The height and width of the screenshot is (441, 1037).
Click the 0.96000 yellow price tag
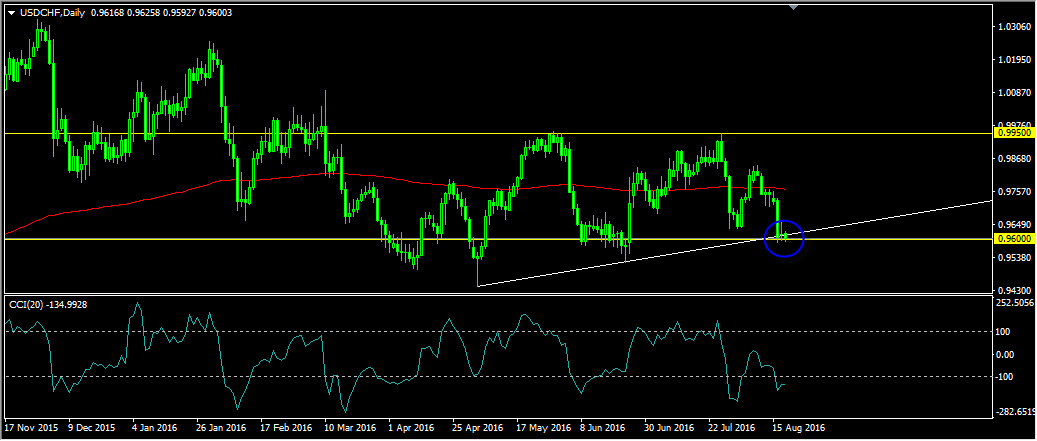tap(1013, 239)
